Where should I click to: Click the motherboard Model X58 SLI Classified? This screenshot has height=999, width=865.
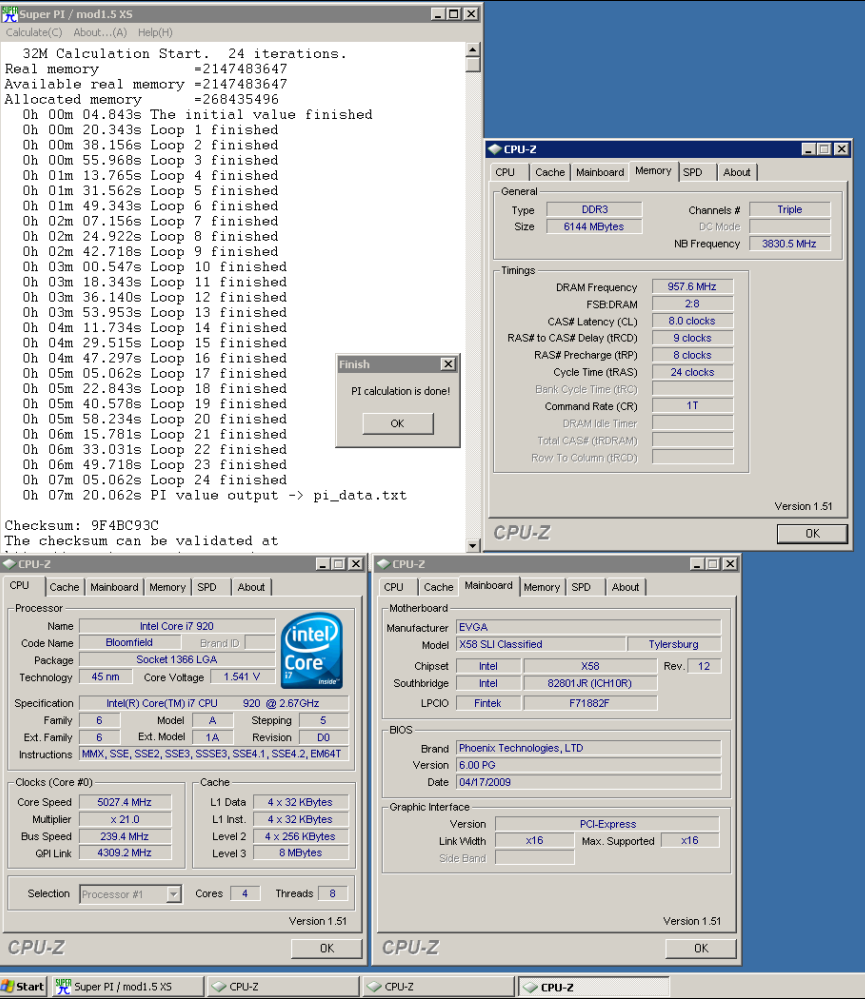click(x=540, y=645)
